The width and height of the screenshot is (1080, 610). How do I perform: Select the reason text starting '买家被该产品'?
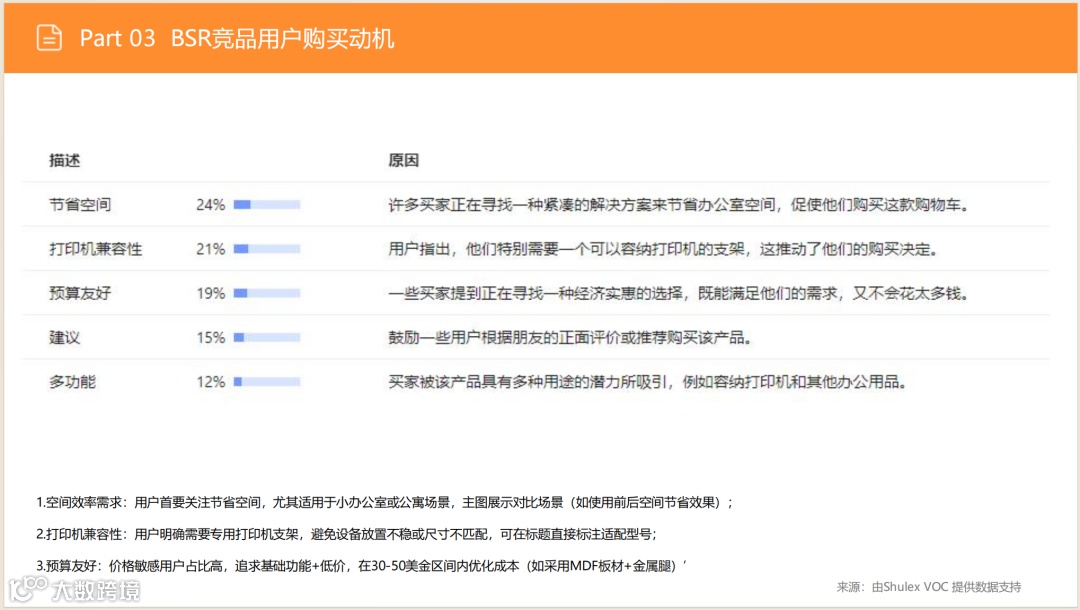(647, 381)
